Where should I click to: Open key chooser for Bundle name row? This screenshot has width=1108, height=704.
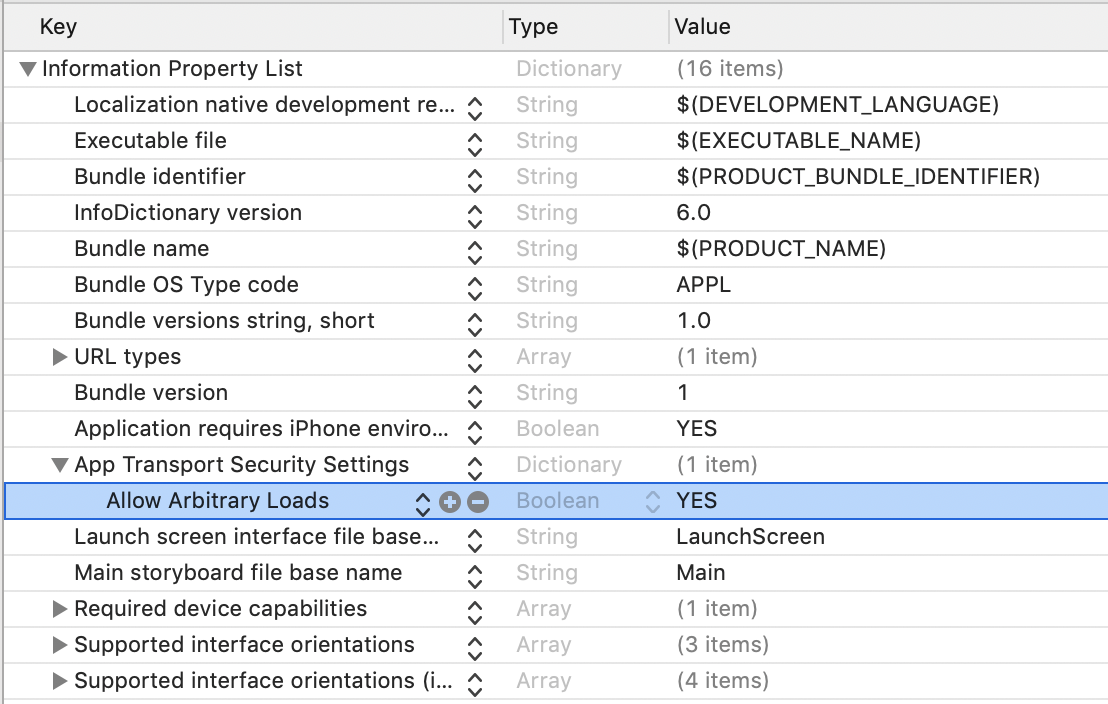(x=475, y=250)
